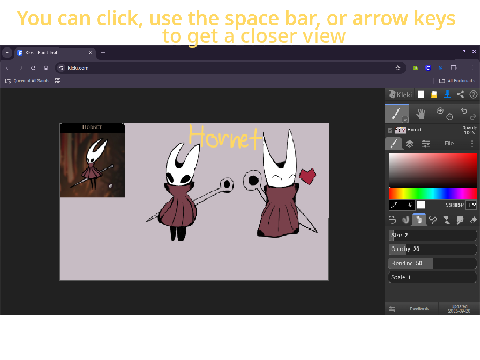This screenshot has height=360, width=480.
Task: Open the browser three-dot menu
Action: coord(472,68)
